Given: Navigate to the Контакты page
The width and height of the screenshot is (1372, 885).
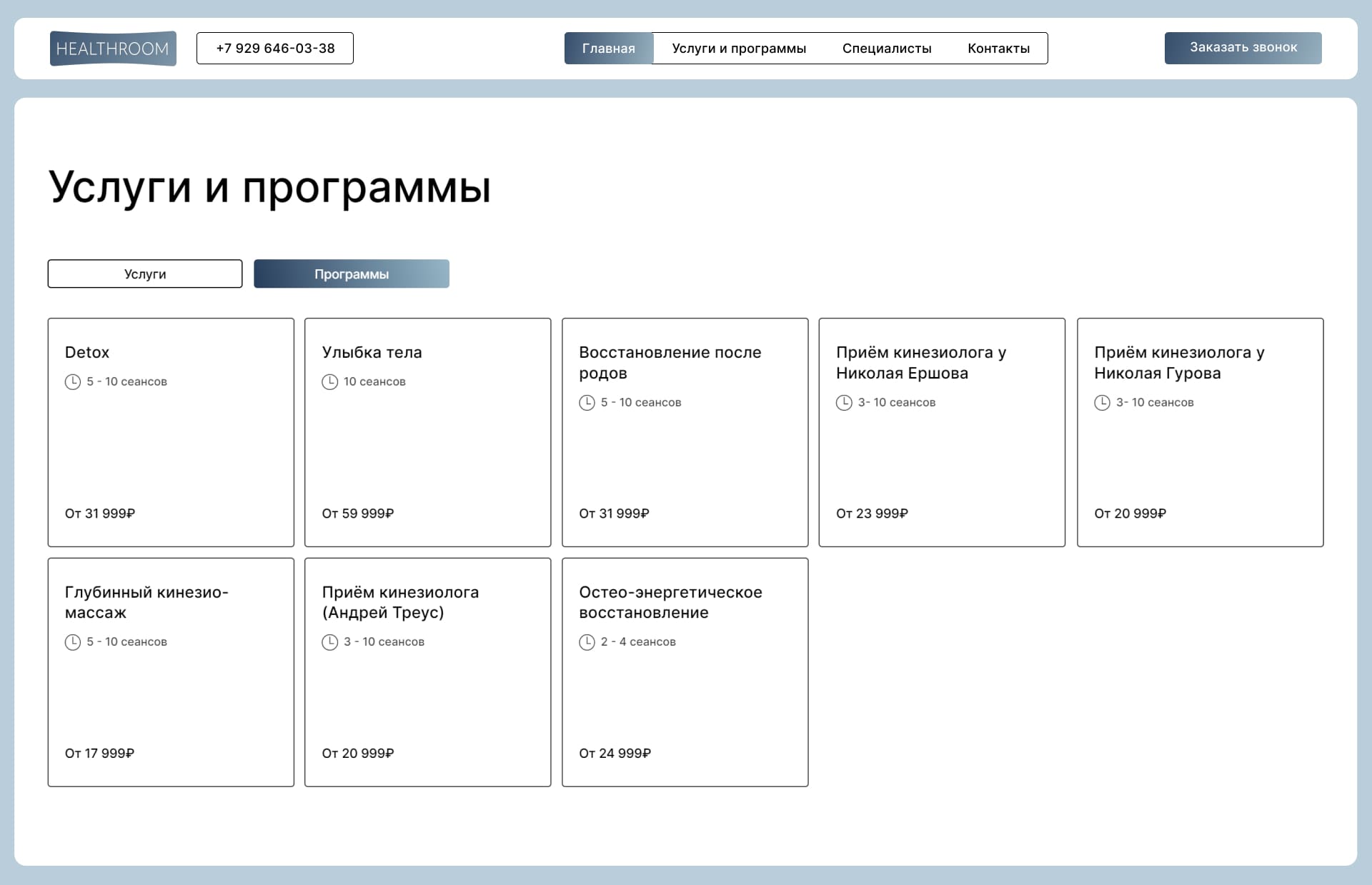Looking at the screenshot, I should click(998, 49).
